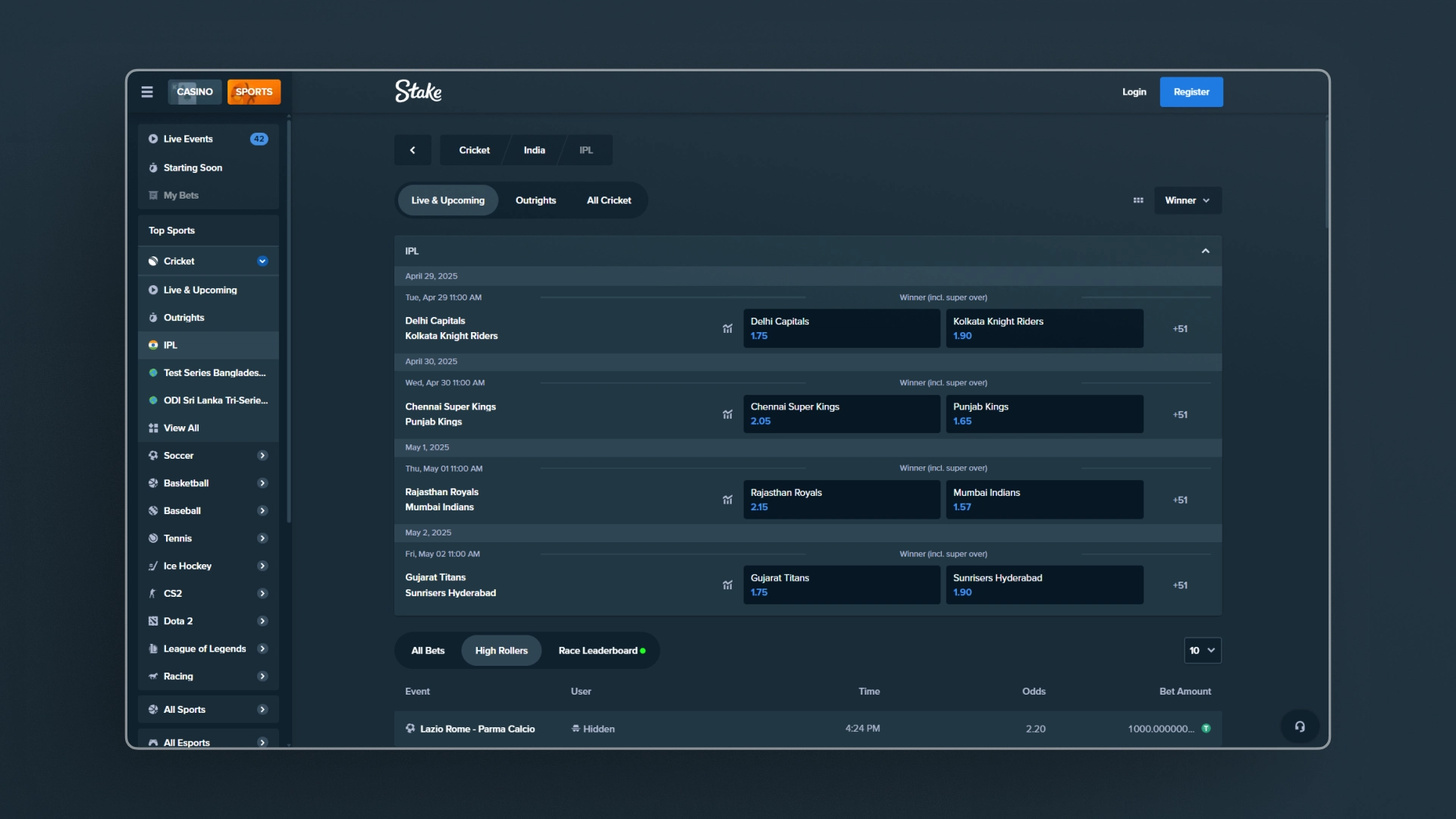
Task: Select Rajasthan Royals odds 2.15
Action: click(x=842, y=500)
